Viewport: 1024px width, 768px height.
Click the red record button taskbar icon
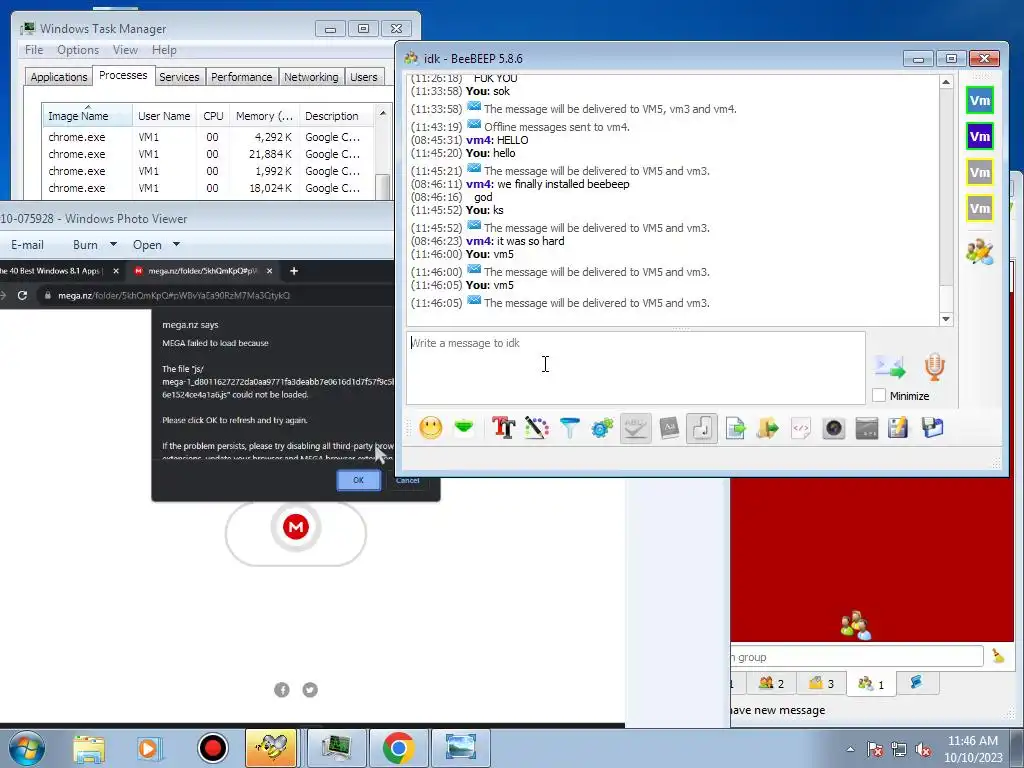(212, 748)
